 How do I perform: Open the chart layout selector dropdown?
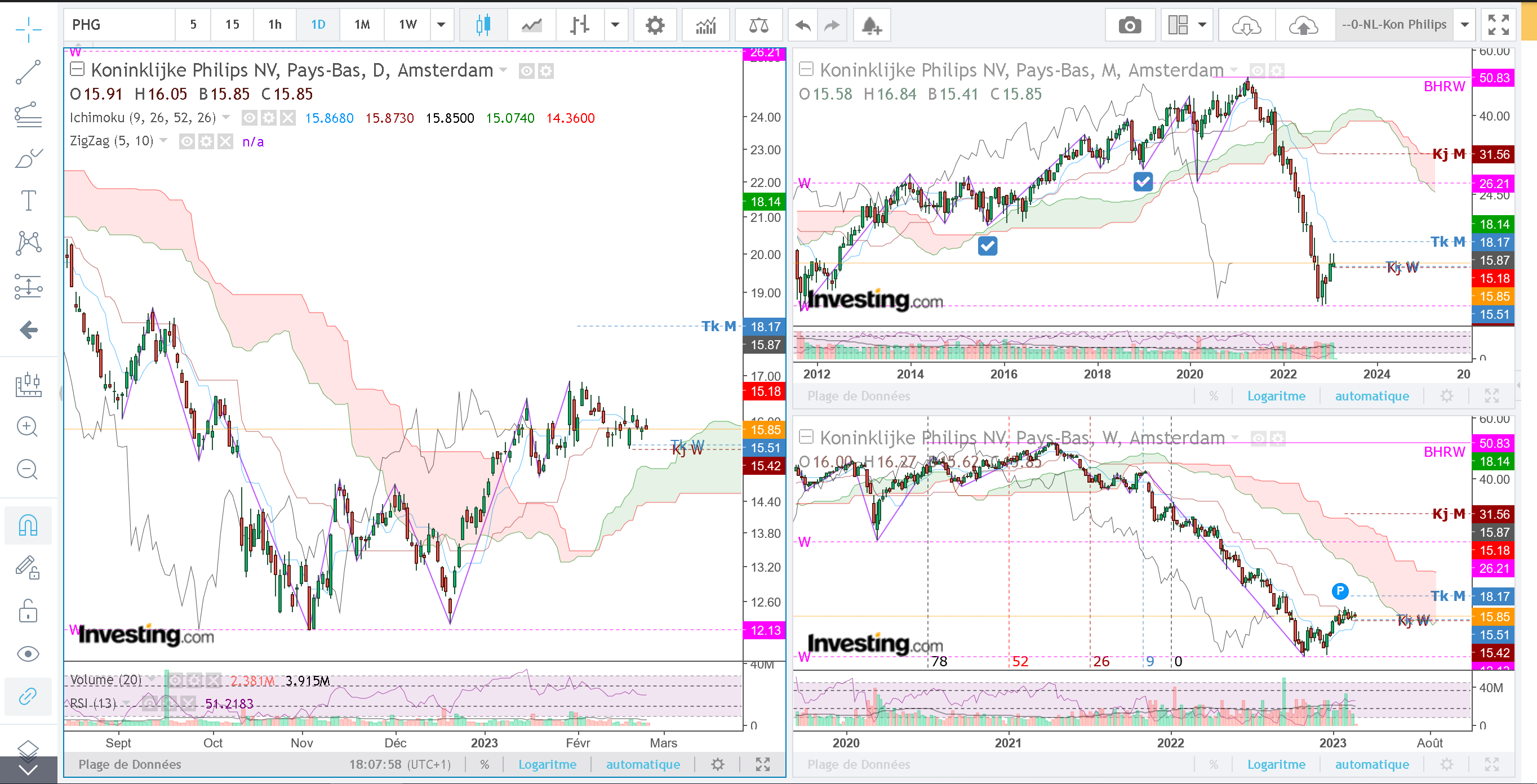click(x=1202, y=25)
